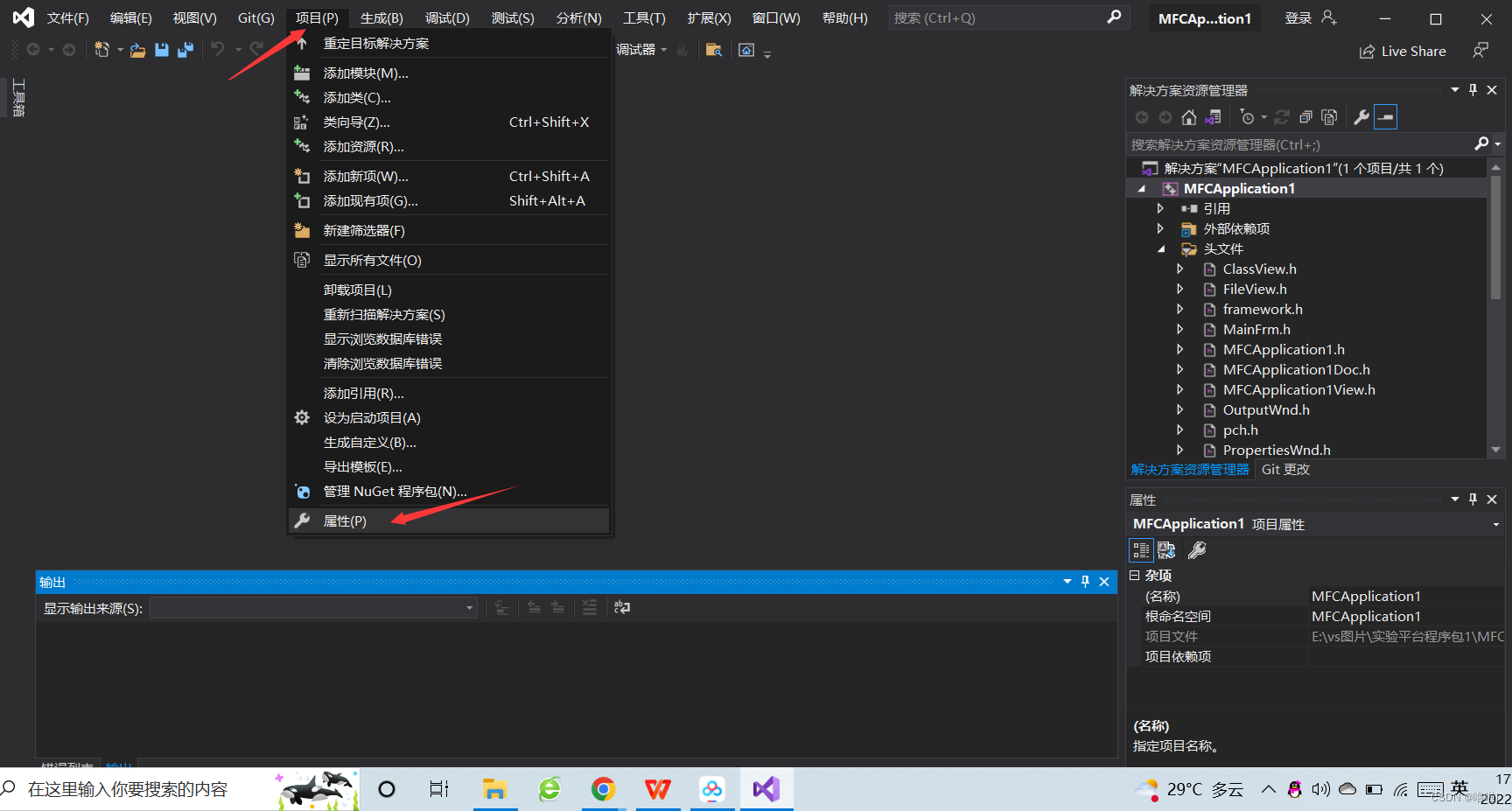
Task: Pin the Solution Explorer auto-hide pin
Action: pyautogui.click(x=1473, y=90)
